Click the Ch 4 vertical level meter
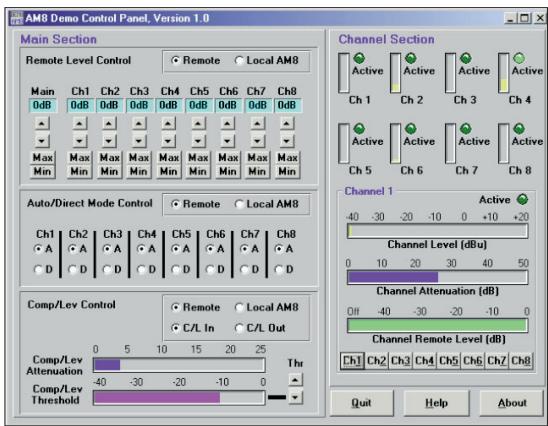Screen dimensions: 548x426 (504, 73)
